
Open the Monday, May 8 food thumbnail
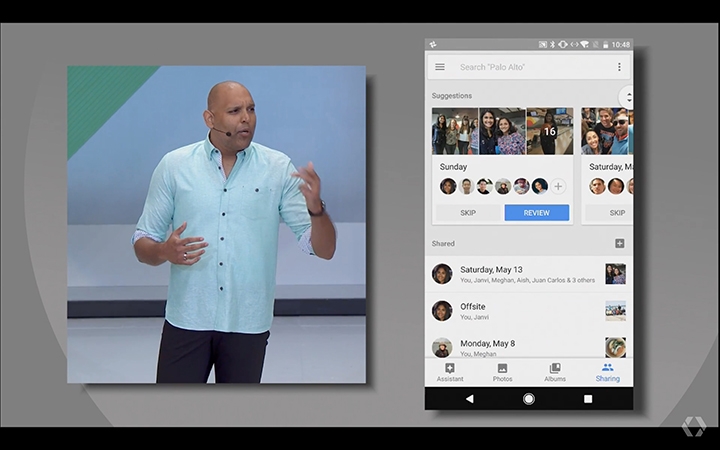pos(615,347)
